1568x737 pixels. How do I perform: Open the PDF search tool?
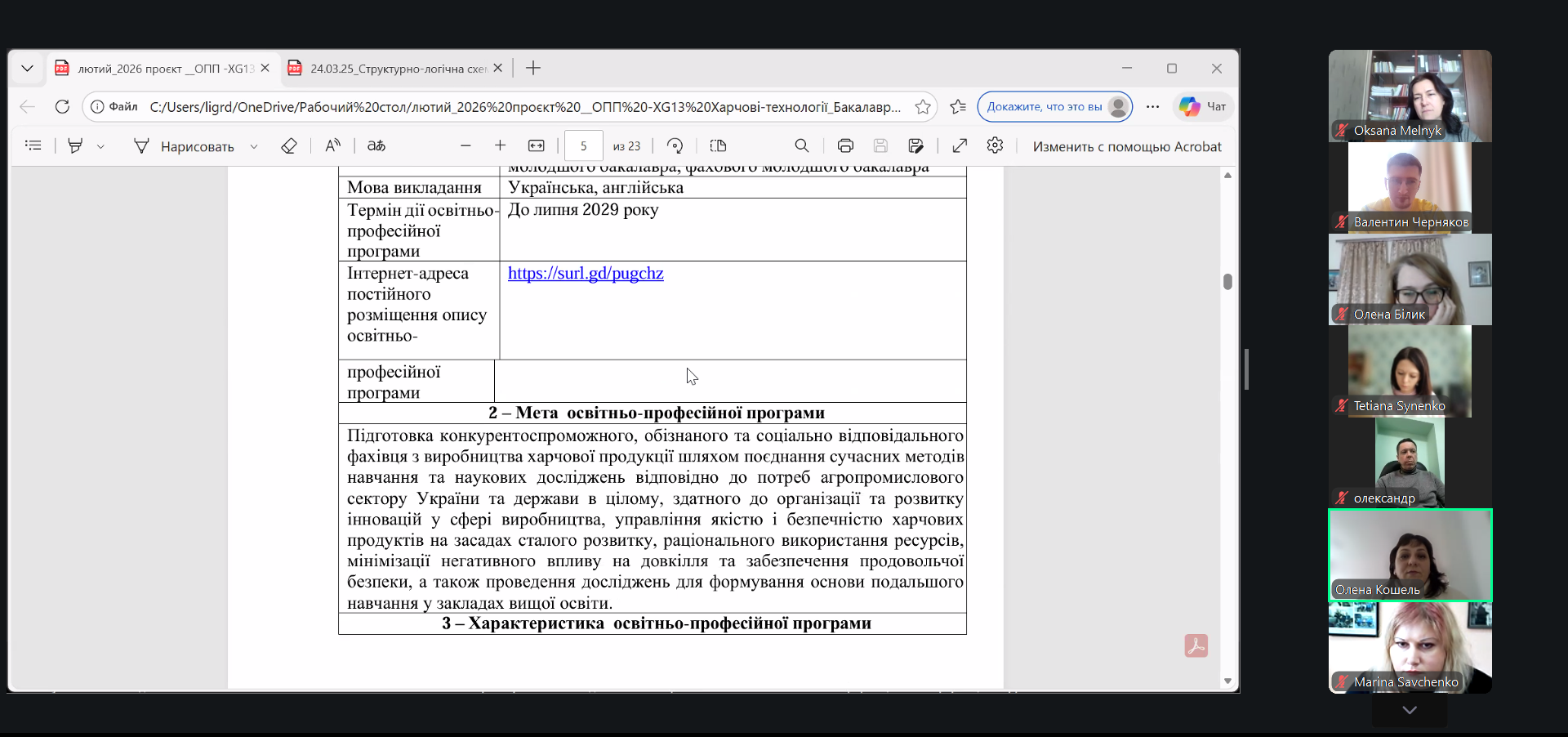tap(801, 146)
